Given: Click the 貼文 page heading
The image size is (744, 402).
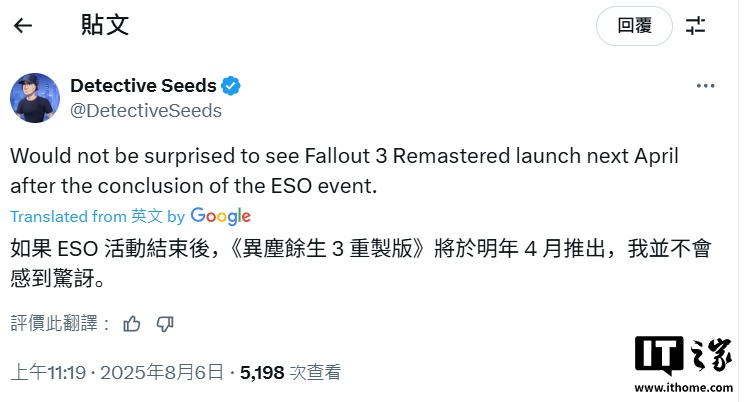Looking at the screenshot, I should click(x=104, y=26).
